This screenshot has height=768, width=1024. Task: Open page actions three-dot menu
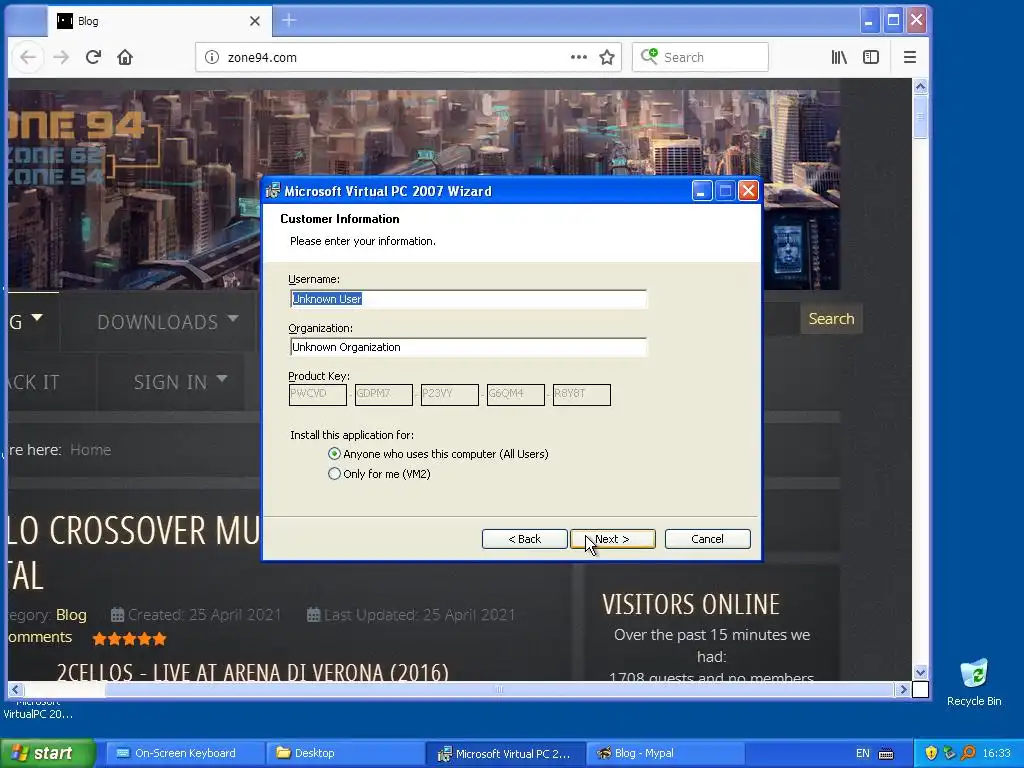pos(579,57)
